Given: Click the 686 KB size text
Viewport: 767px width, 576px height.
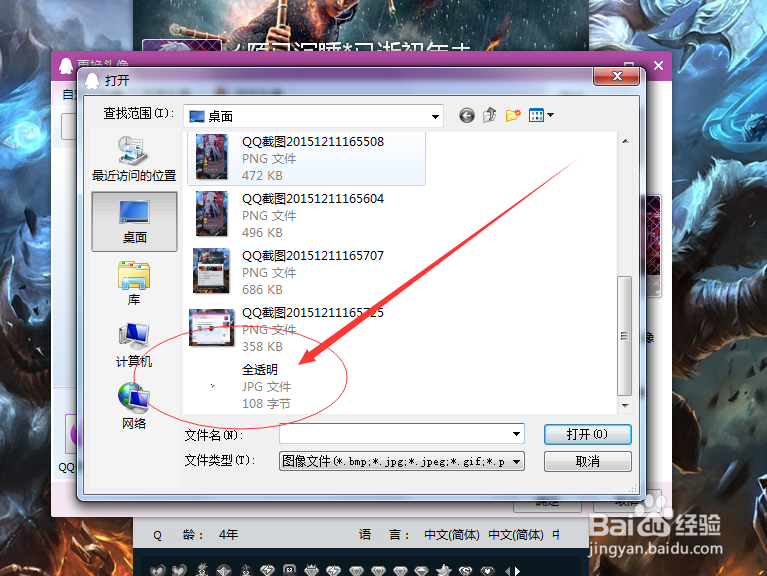Looking at the screenshot, I should click(x=262, y=290).
